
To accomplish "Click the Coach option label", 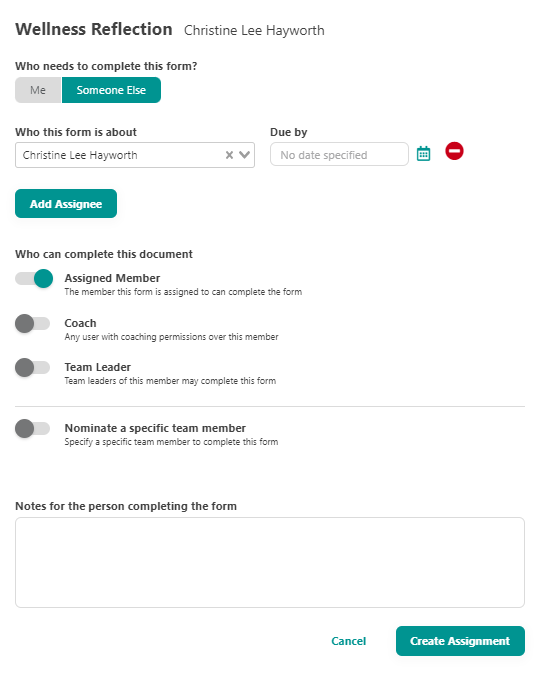I will 80,323.
